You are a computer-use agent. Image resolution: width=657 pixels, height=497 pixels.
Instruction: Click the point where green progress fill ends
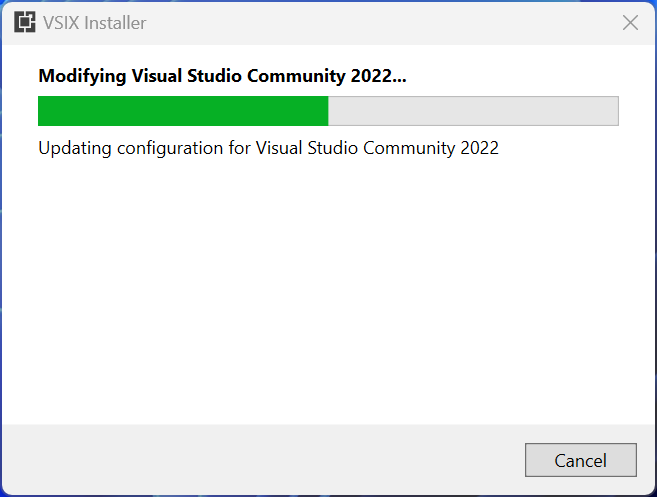328,111
